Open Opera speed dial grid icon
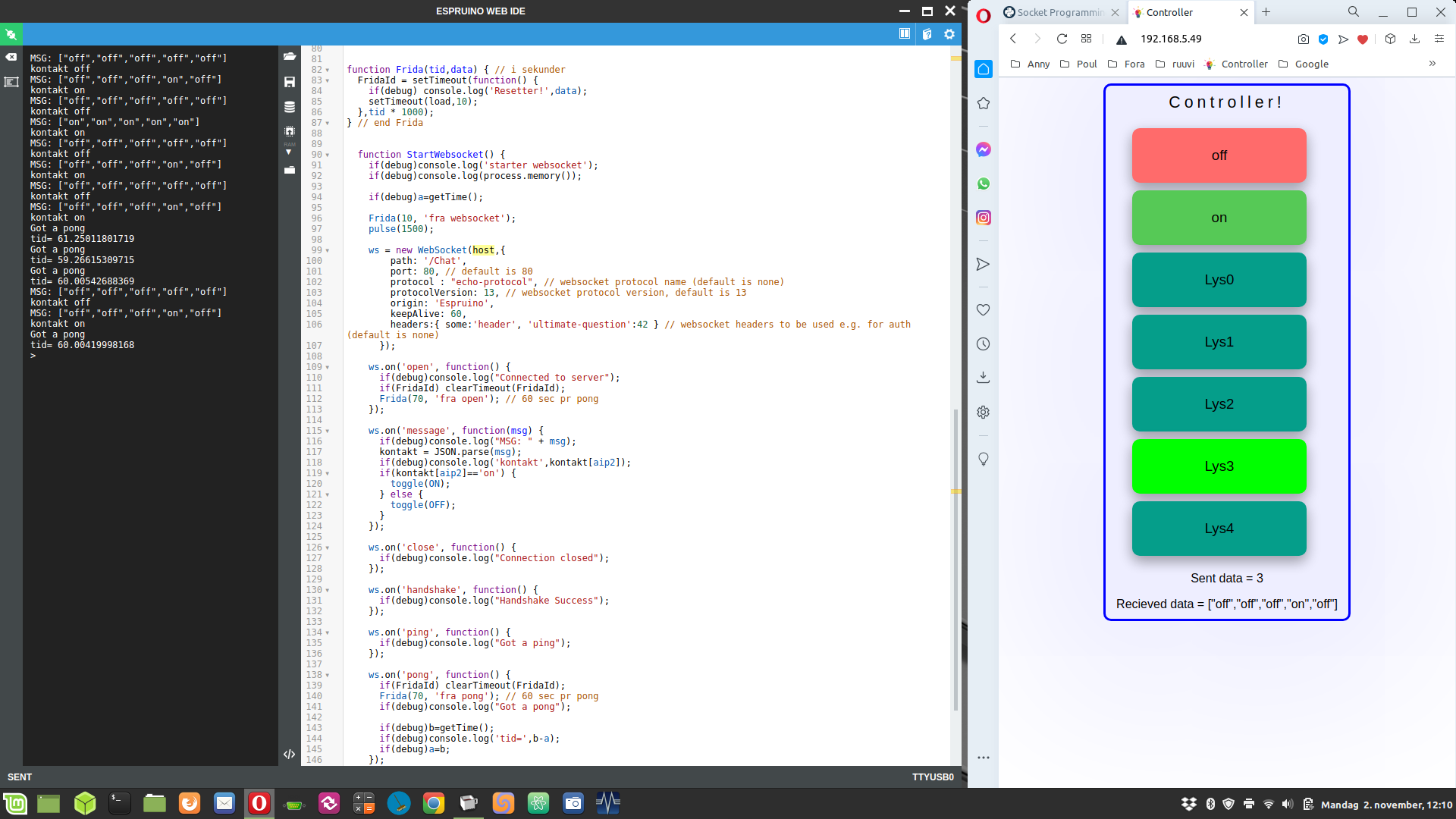The image size is (1456, 819). [1086, 39]
